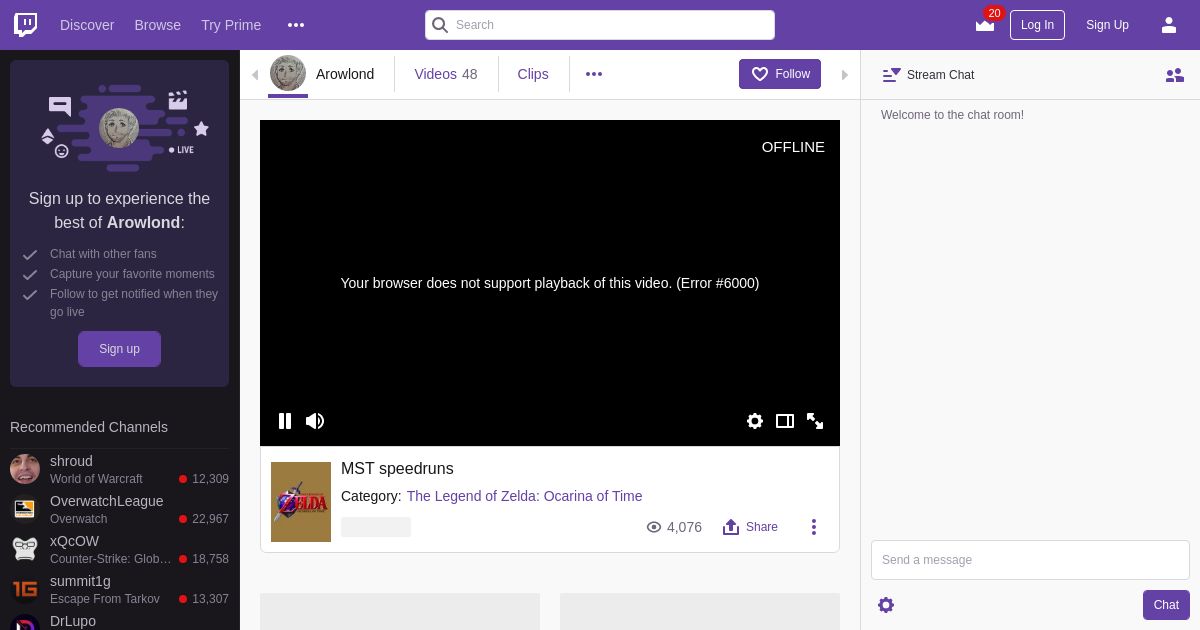Open chat settings gear icon
The width and height of the screenshot is (1200, 630).
886,605
